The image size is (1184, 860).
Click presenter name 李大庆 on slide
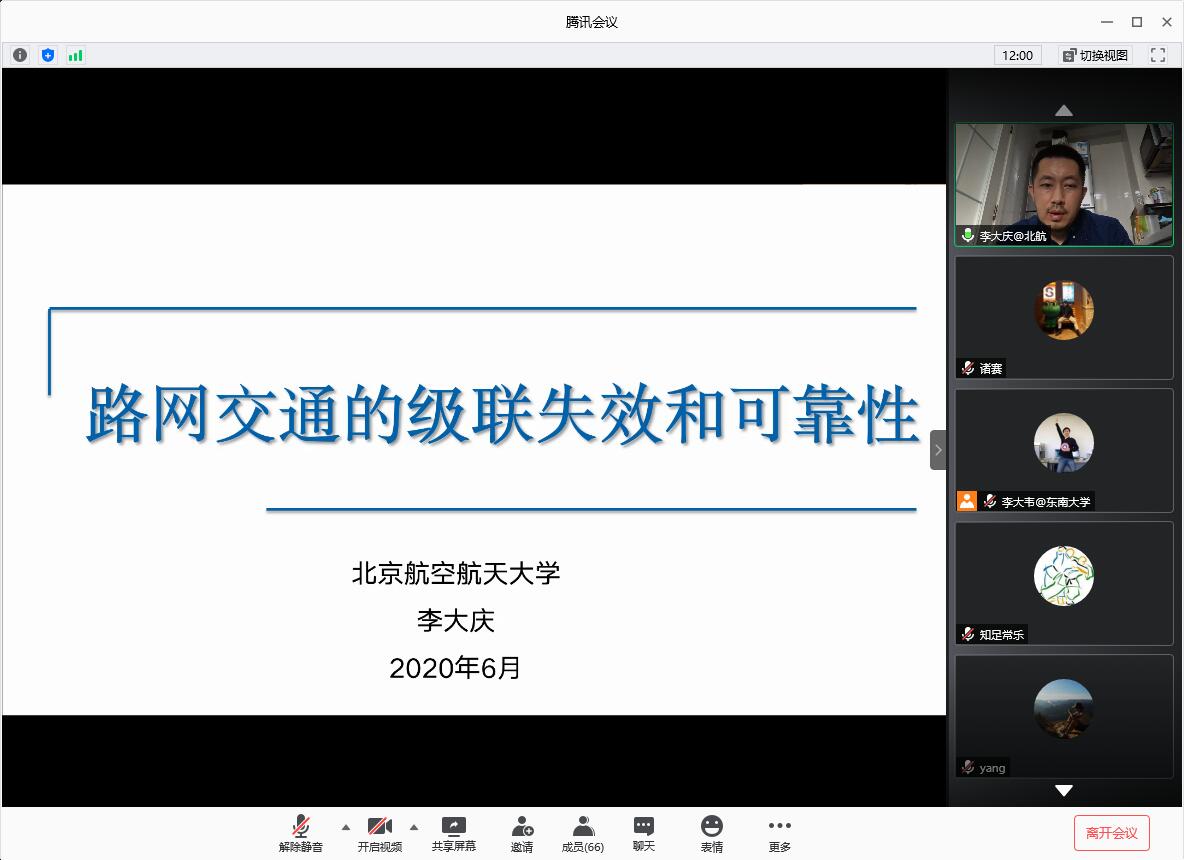click(x=455, y=621)
